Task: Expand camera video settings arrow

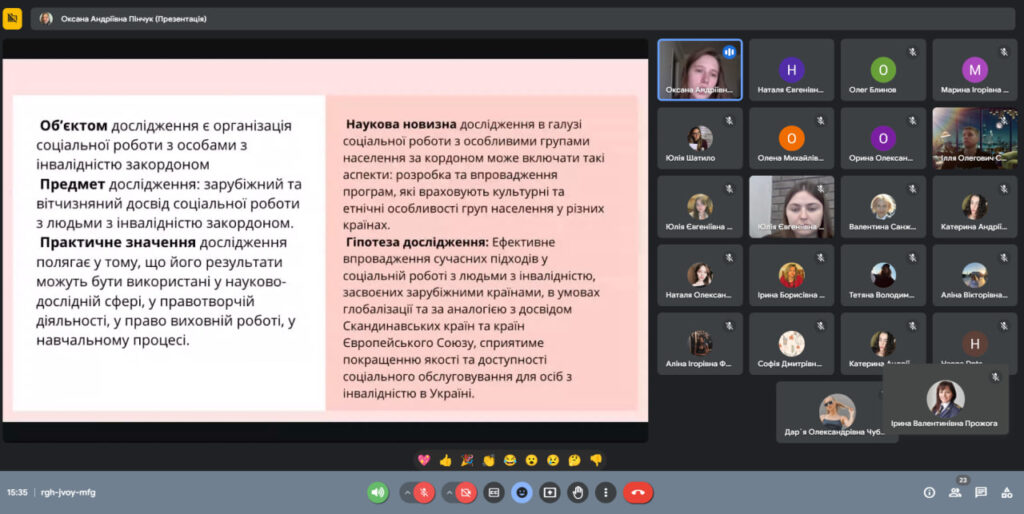Action: pyautogui.click(x=448, y=492)
